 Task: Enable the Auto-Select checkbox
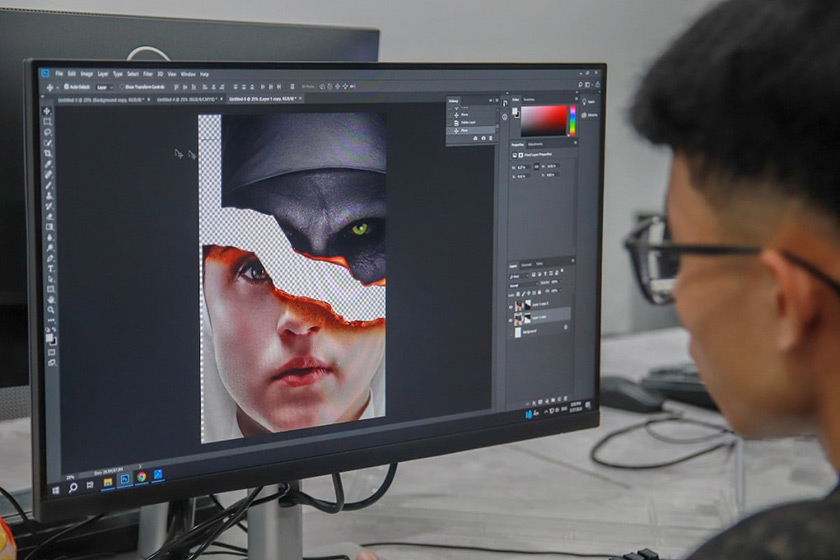coord(67,86)
